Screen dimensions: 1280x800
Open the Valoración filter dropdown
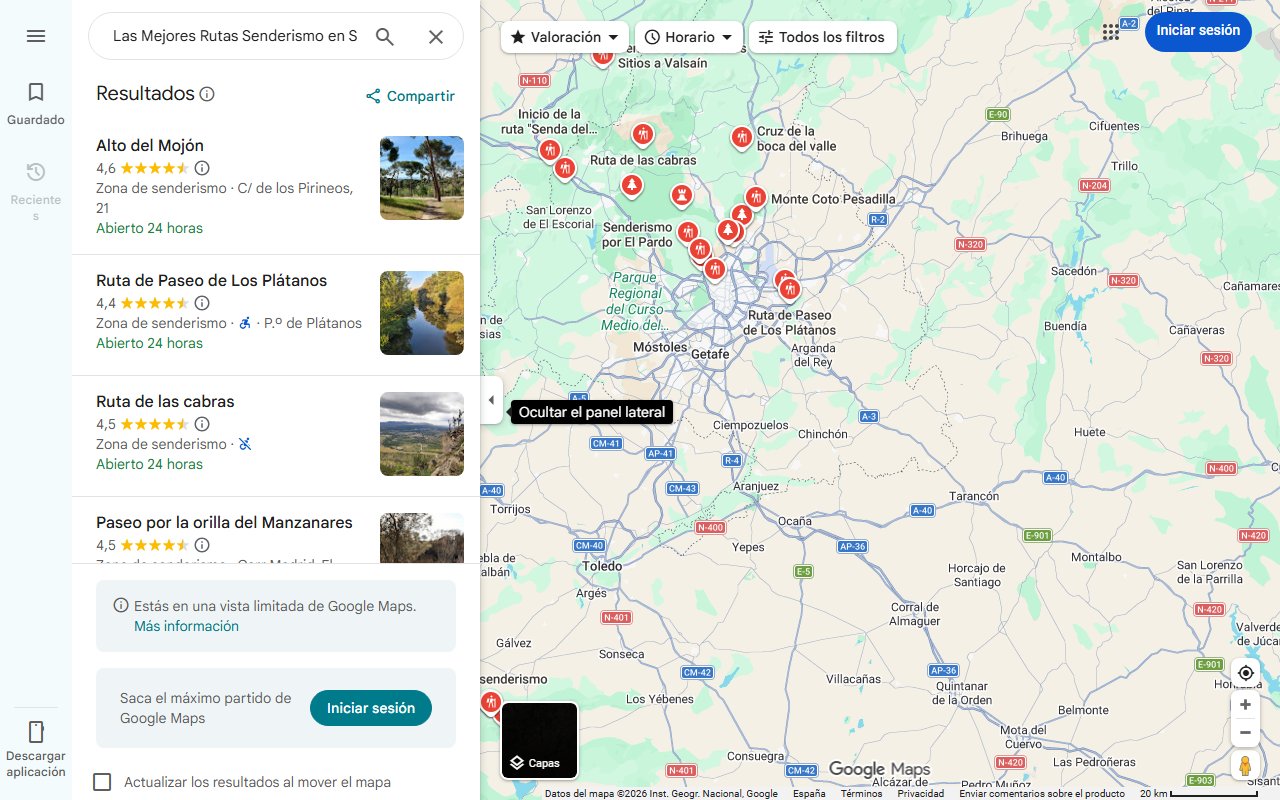[x=564, y=36]
